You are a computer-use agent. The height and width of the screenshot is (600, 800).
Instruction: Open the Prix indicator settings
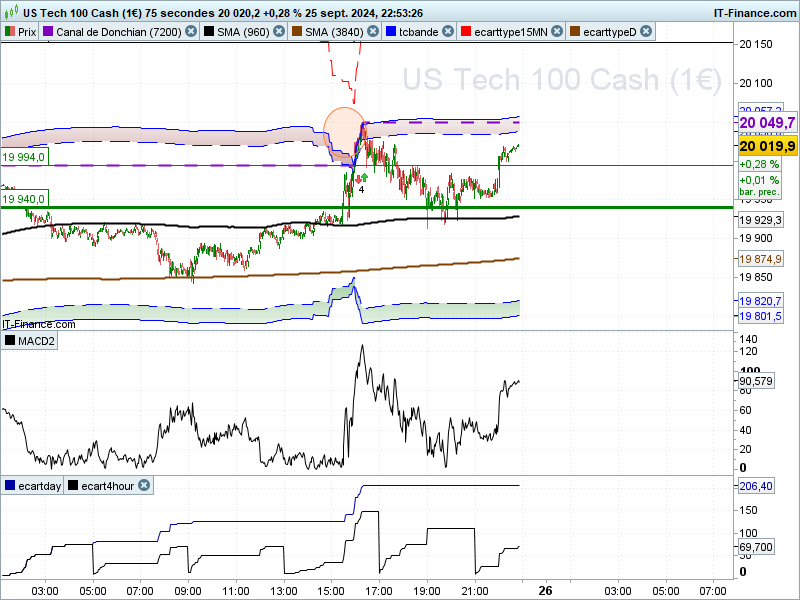(x=20, y=32)
